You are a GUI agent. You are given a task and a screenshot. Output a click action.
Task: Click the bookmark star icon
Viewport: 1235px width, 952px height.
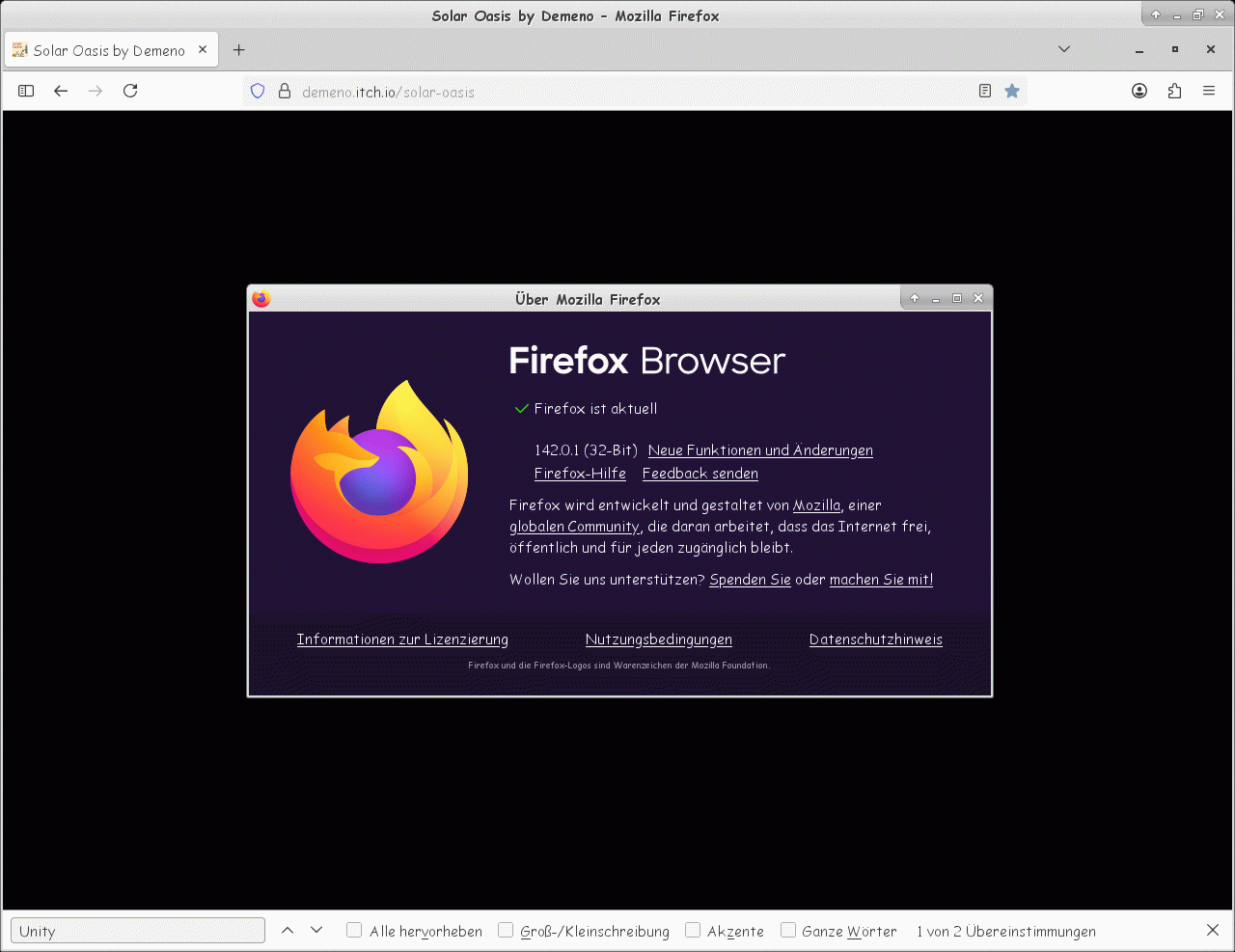(x=1012, y=91)
